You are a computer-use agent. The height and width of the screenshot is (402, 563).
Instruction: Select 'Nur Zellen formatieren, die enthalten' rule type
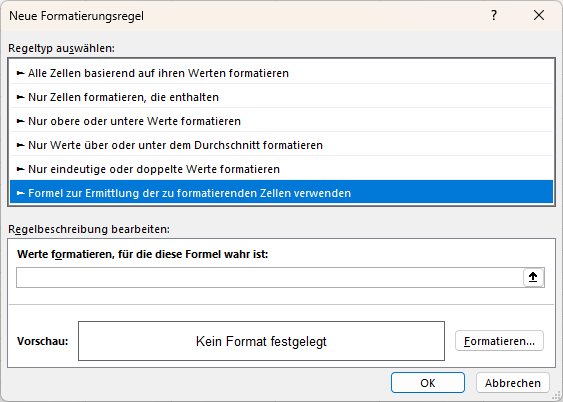282,97
